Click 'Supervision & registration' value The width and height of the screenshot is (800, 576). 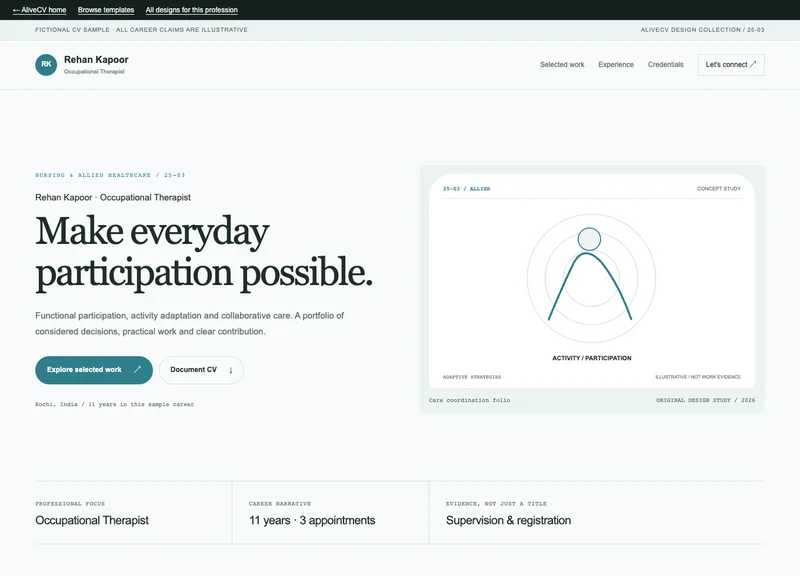tap(508, 520)
